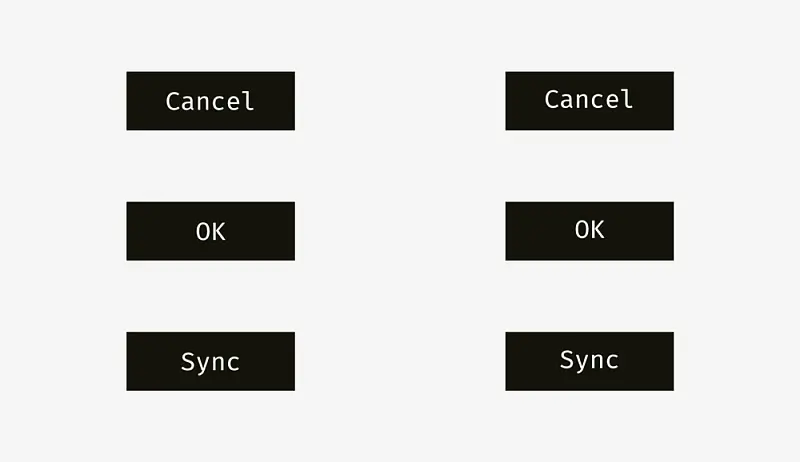The height and width of the screenshot is (462, 800).
Task: Tap the Cancel button above right OK
Action: pos(589,101)
